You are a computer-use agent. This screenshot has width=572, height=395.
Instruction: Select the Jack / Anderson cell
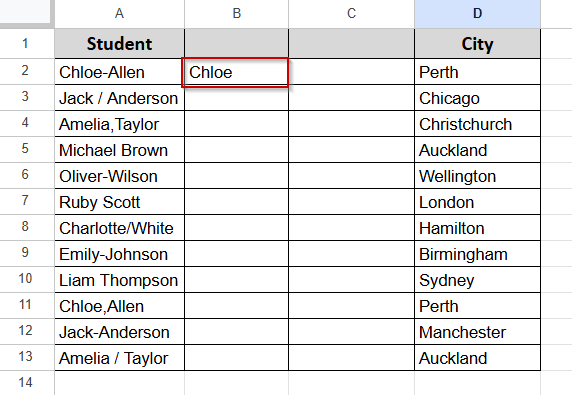click(119, 98)
